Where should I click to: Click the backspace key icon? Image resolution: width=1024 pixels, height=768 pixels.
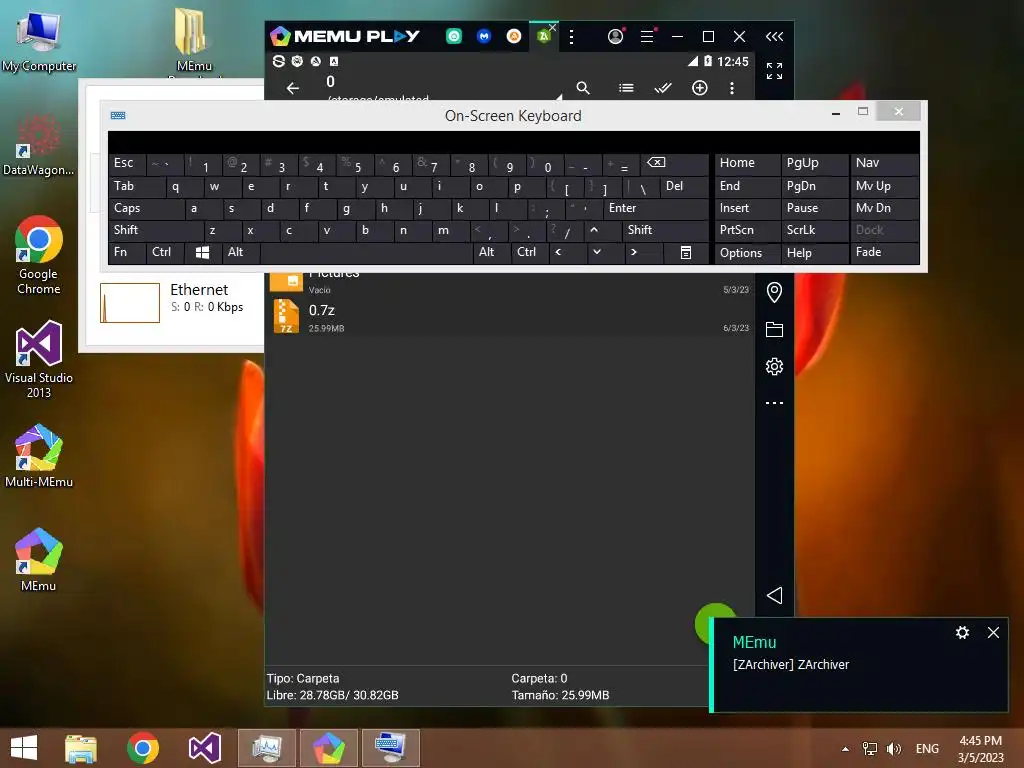click(x=675, y=163)
